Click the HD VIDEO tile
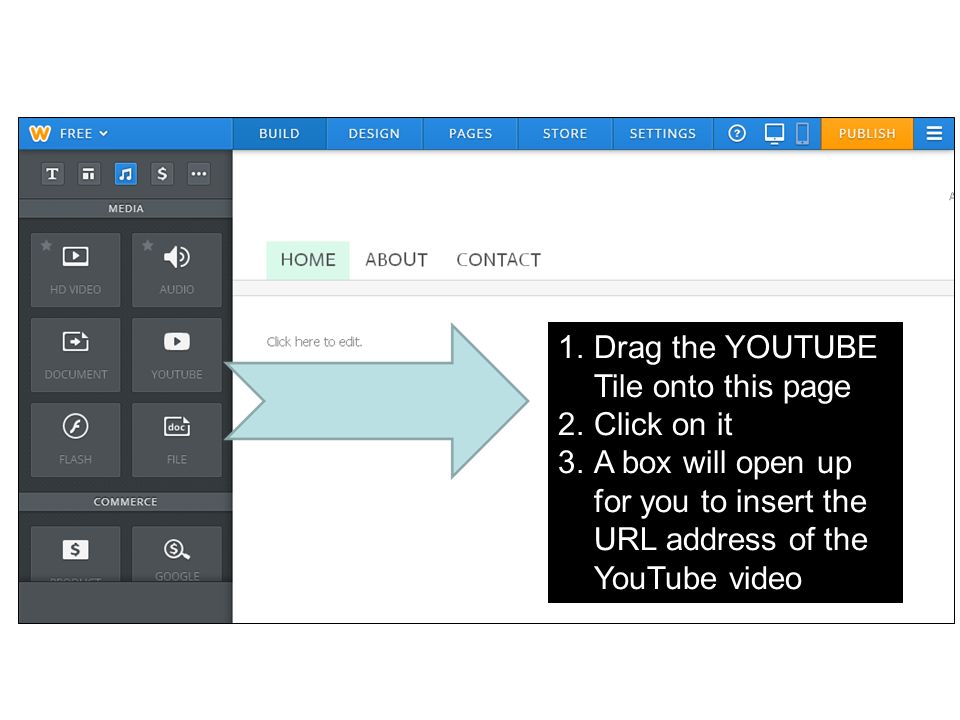Screen dimensions: 960x720 (75, 269)
